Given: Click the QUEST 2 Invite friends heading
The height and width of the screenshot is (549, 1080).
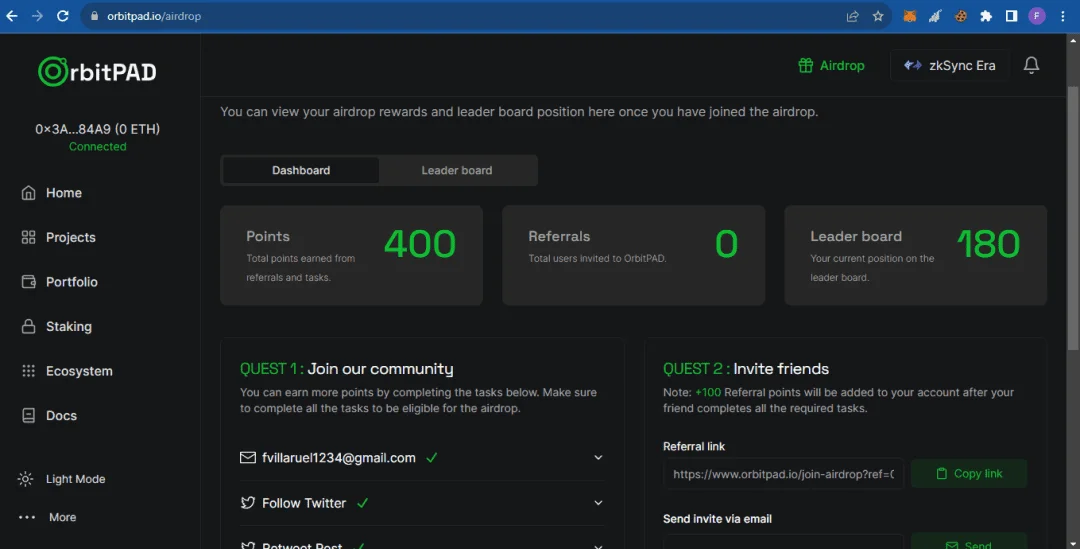Looking at the screenshot, I should click(746, 369).
